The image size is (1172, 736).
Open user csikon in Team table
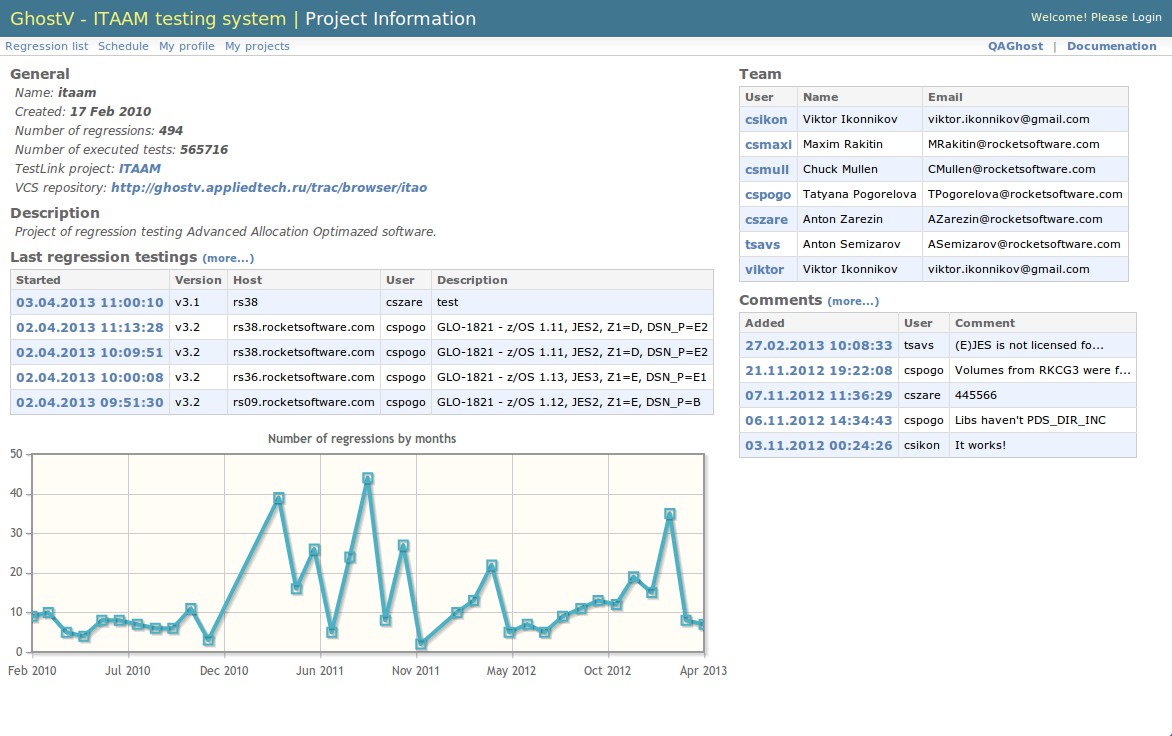pos(766,119)
